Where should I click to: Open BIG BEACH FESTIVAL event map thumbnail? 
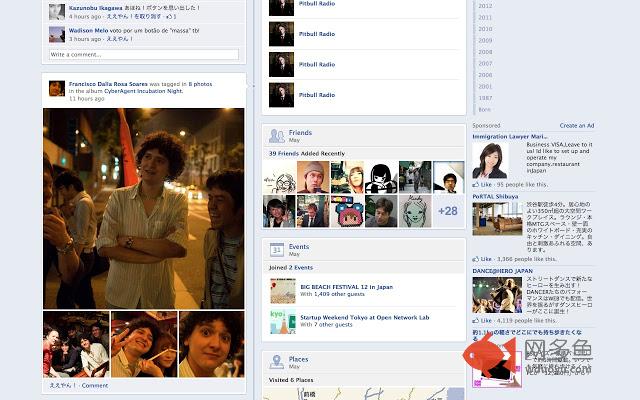coord(283,291)
